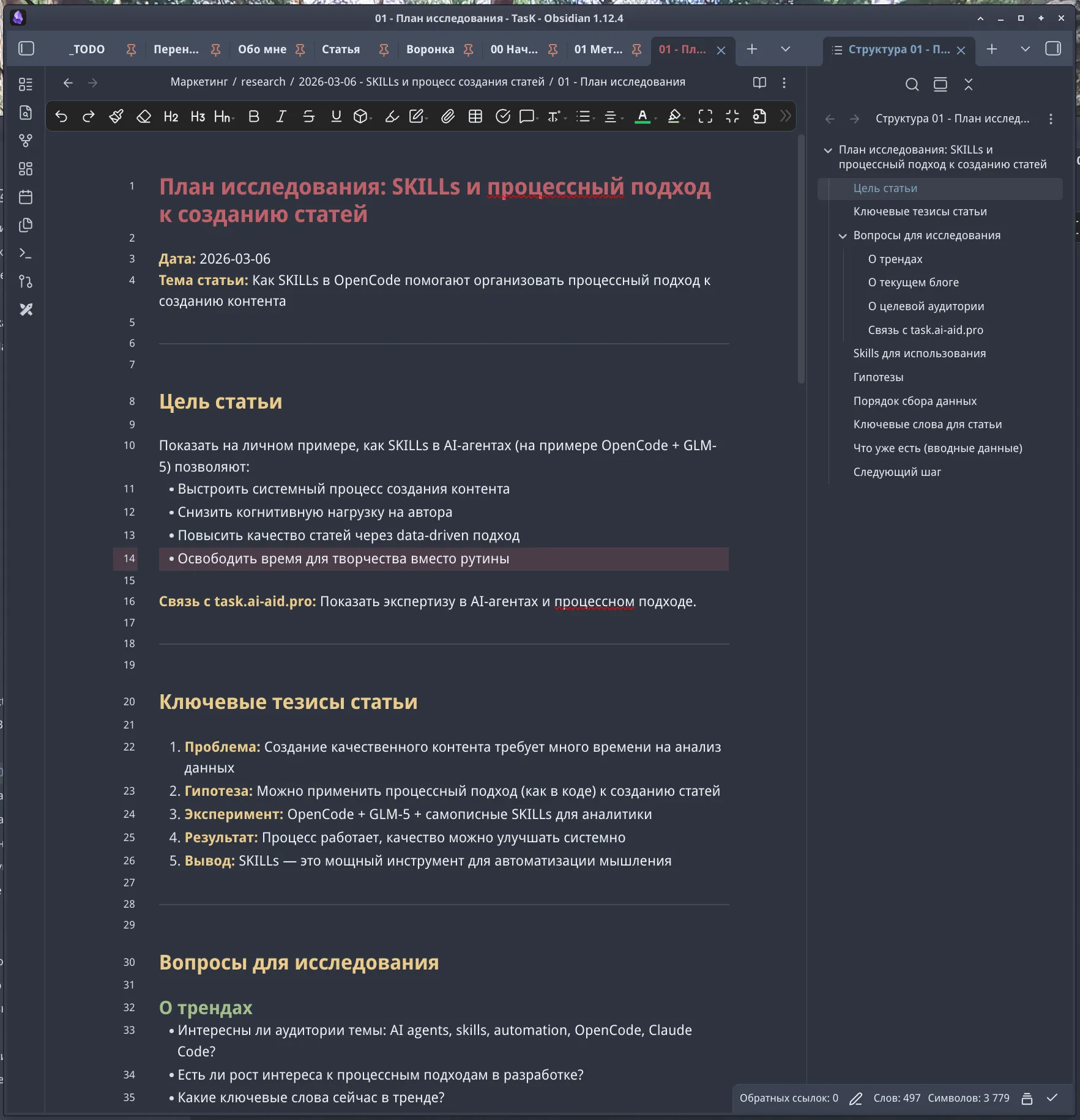Switch to the 'Обо мне' tab
The width and height of the screenshot is (1080, 1120).
(262, 50)
